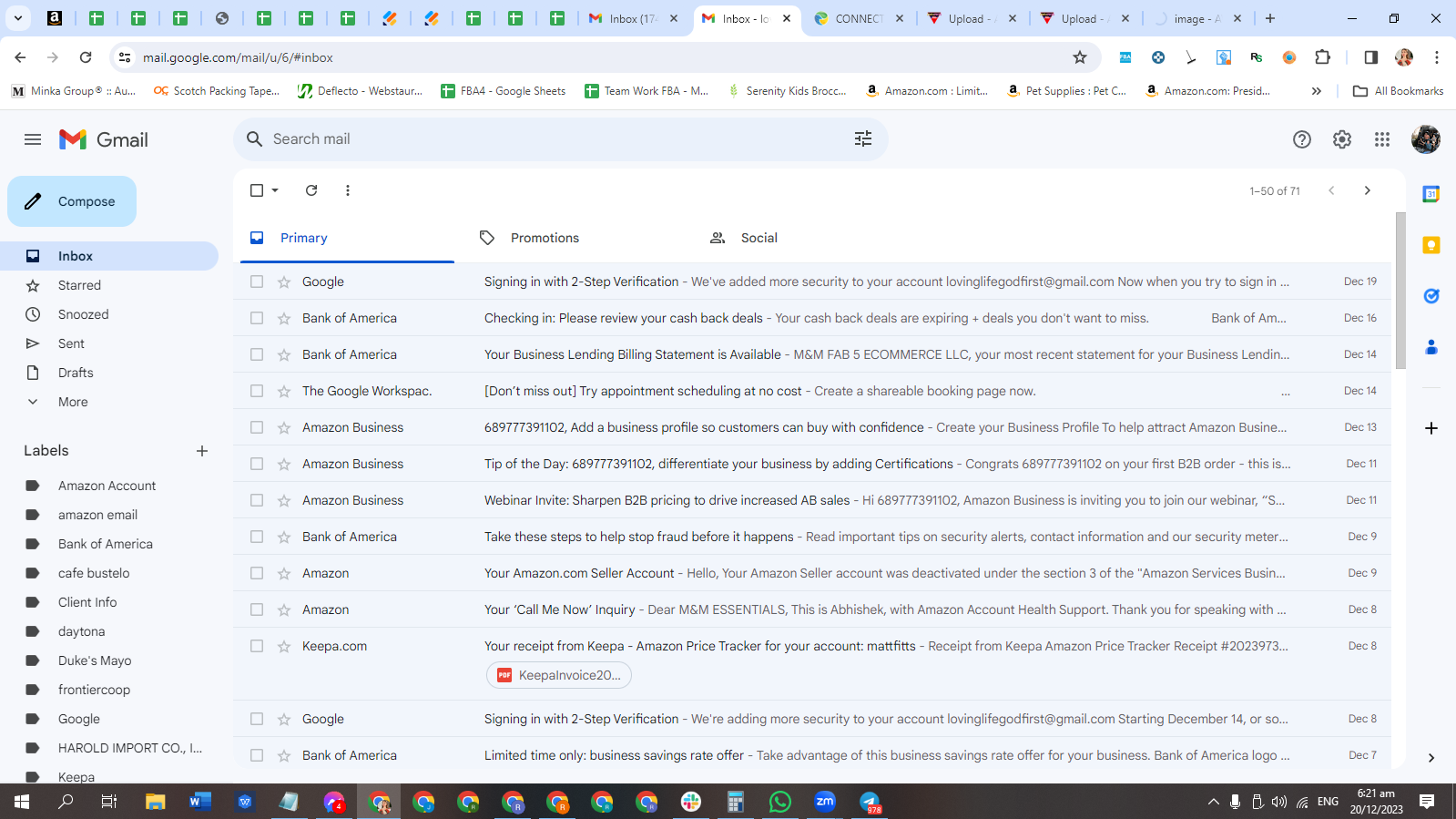Bookmark this page with the star icon

point(1080,57)
